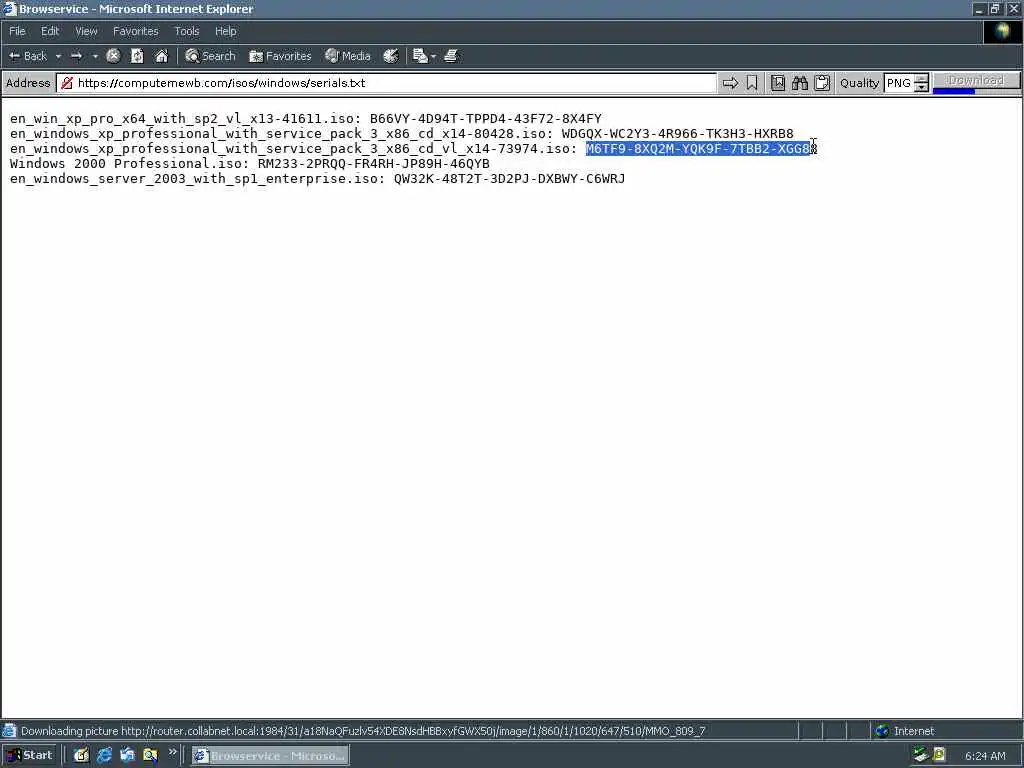Open the Search pane
The height and width of the screenshot is (768, 1024).
pos(210,56)
